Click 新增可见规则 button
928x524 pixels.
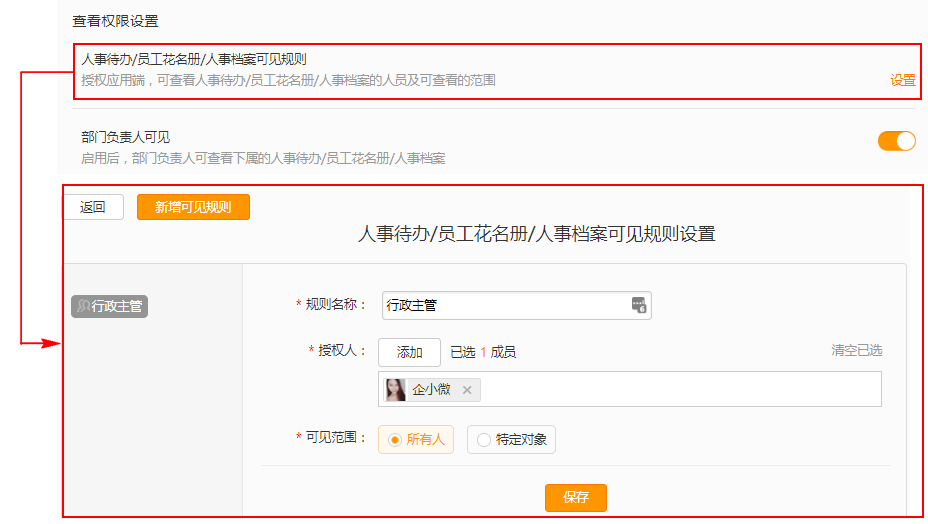[193, 207]
